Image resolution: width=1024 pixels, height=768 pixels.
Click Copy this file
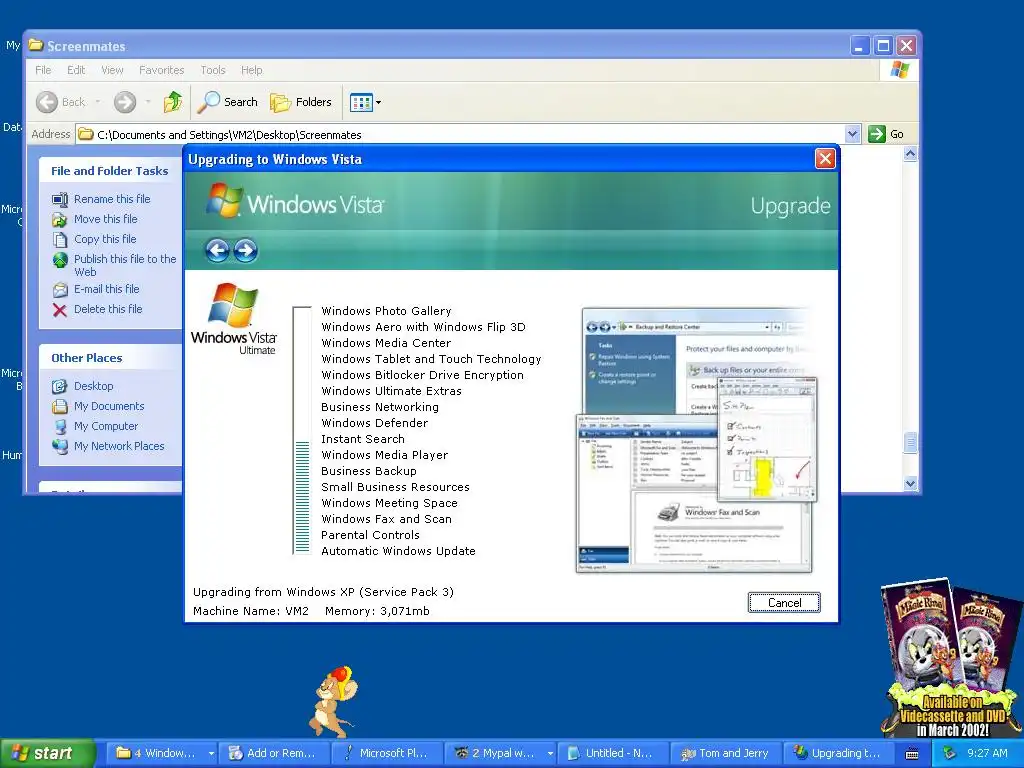[x=105, y=239]
